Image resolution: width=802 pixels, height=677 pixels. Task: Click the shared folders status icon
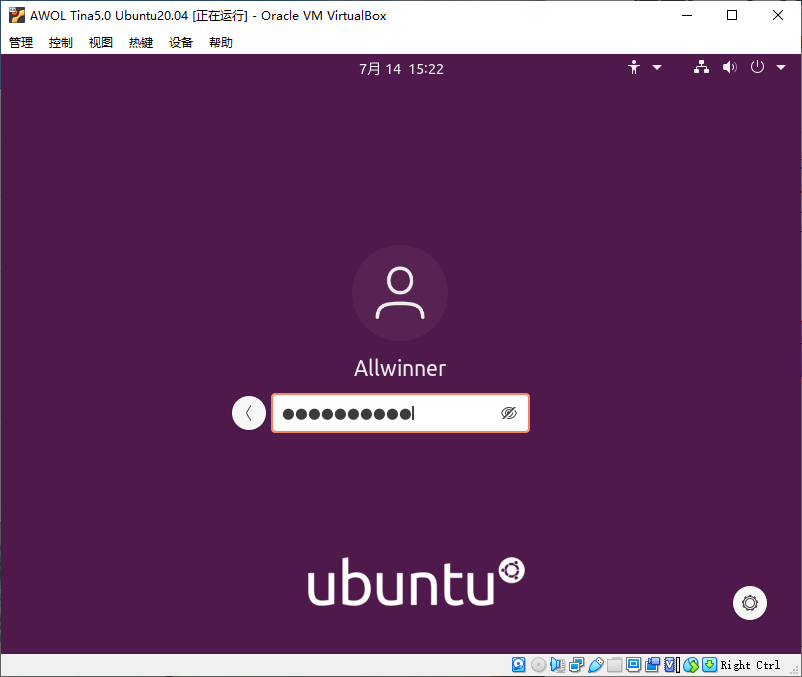click(615, 664)
